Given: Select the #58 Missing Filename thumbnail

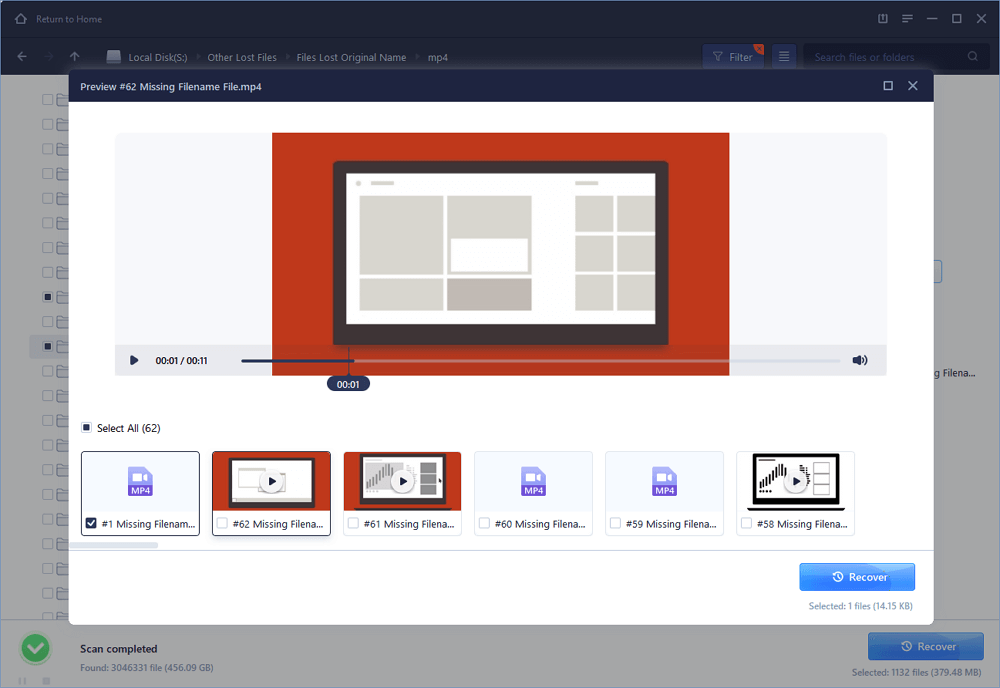Looking at the screenshot, I should (795, 482).
